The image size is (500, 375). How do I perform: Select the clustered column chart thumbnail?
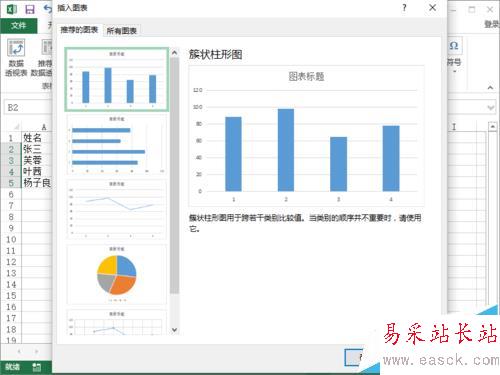pos(117,79)
